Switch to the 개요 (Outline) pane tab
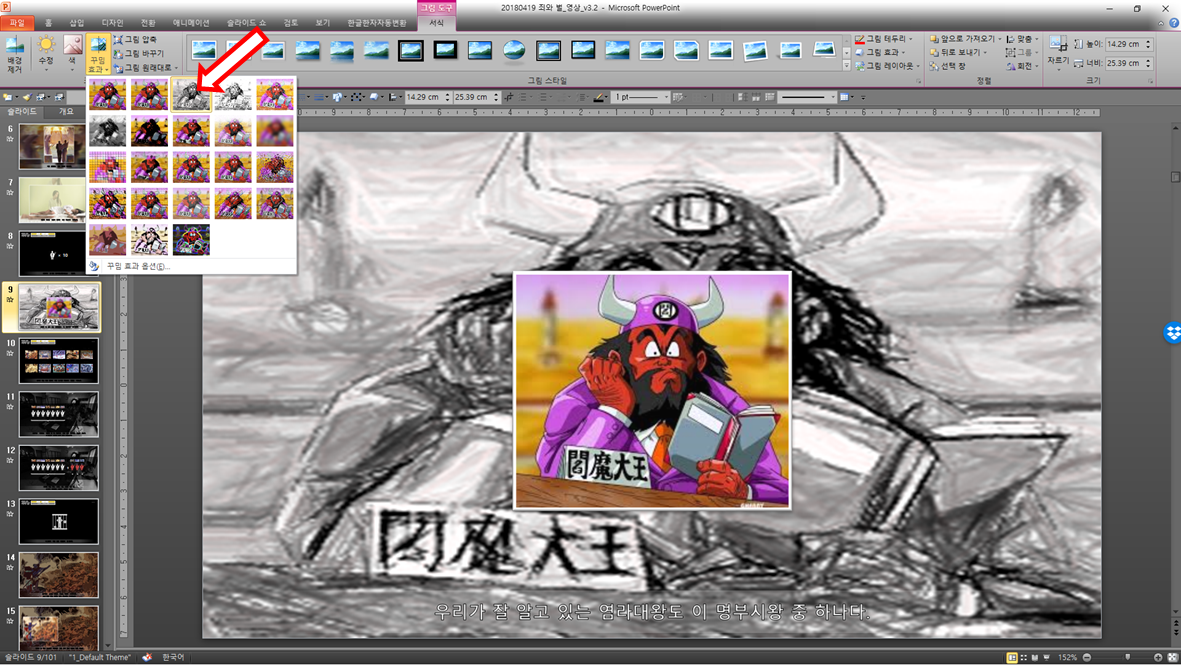Screen dimensions: 1181x665 click(66, 111)
